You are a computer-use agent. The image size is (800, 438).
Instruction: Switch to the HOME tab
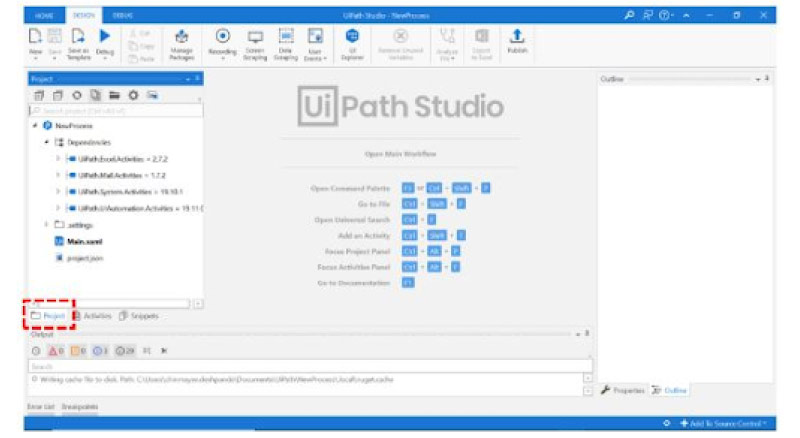tap(44, 15)
